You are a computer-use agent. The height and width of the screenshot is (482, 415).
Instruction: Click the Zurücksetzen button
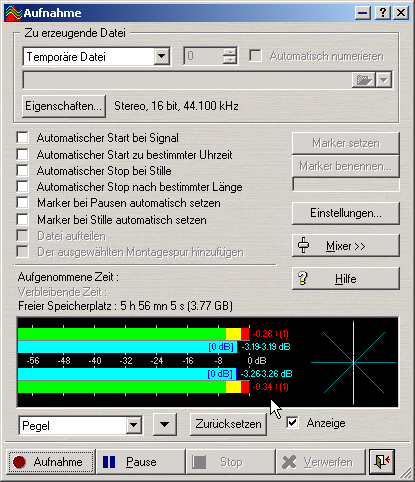pos(228,424)
